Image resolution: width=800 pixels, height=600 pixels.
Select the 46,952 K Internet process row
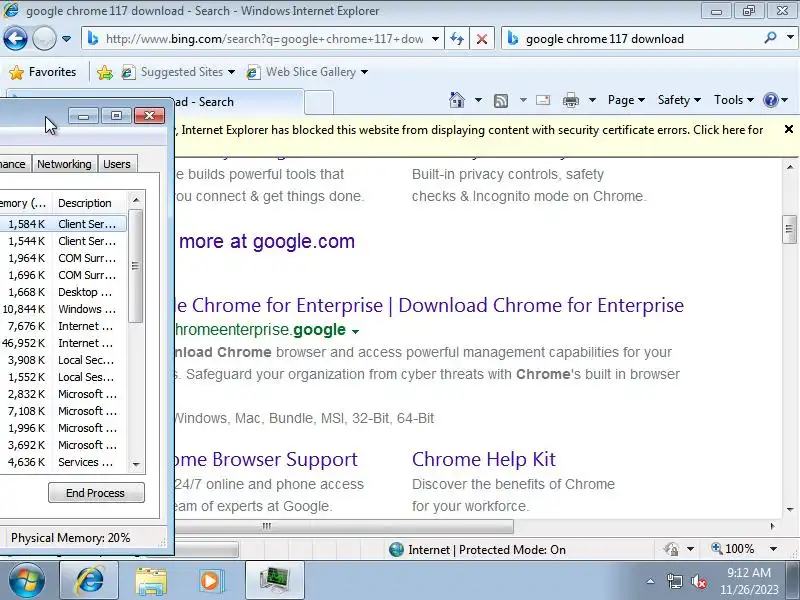pyautogui.click(x=62, y=343)
